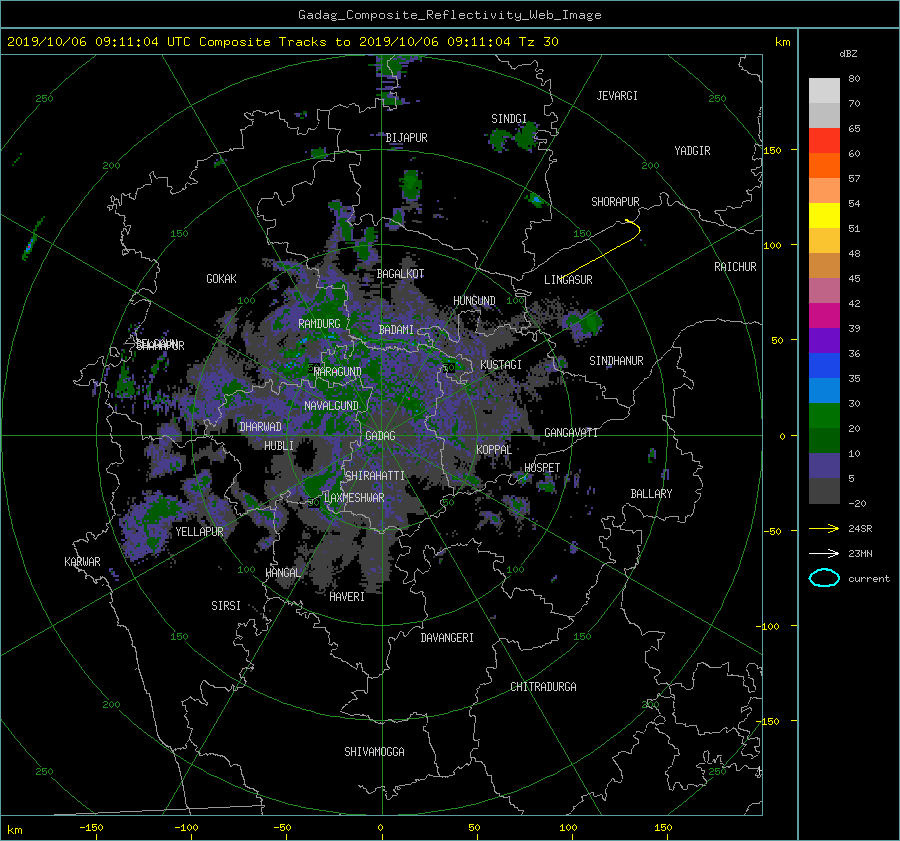Click the SINDHANUR city label
900x841 pixels.
point(616,361)
